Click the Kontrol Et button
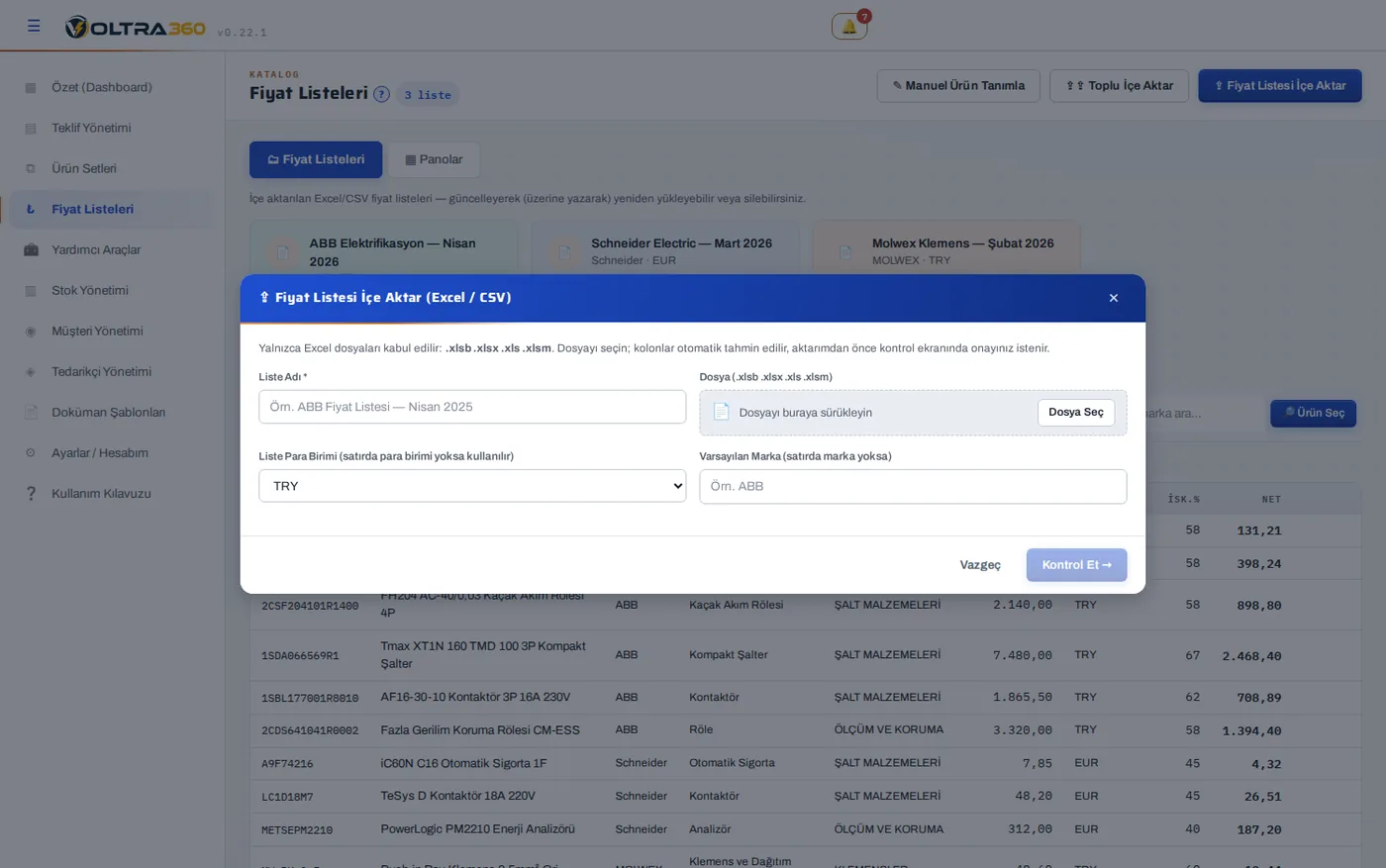Image resolution: width=1386 pixels, height=868 pixels. (1076, 565)
